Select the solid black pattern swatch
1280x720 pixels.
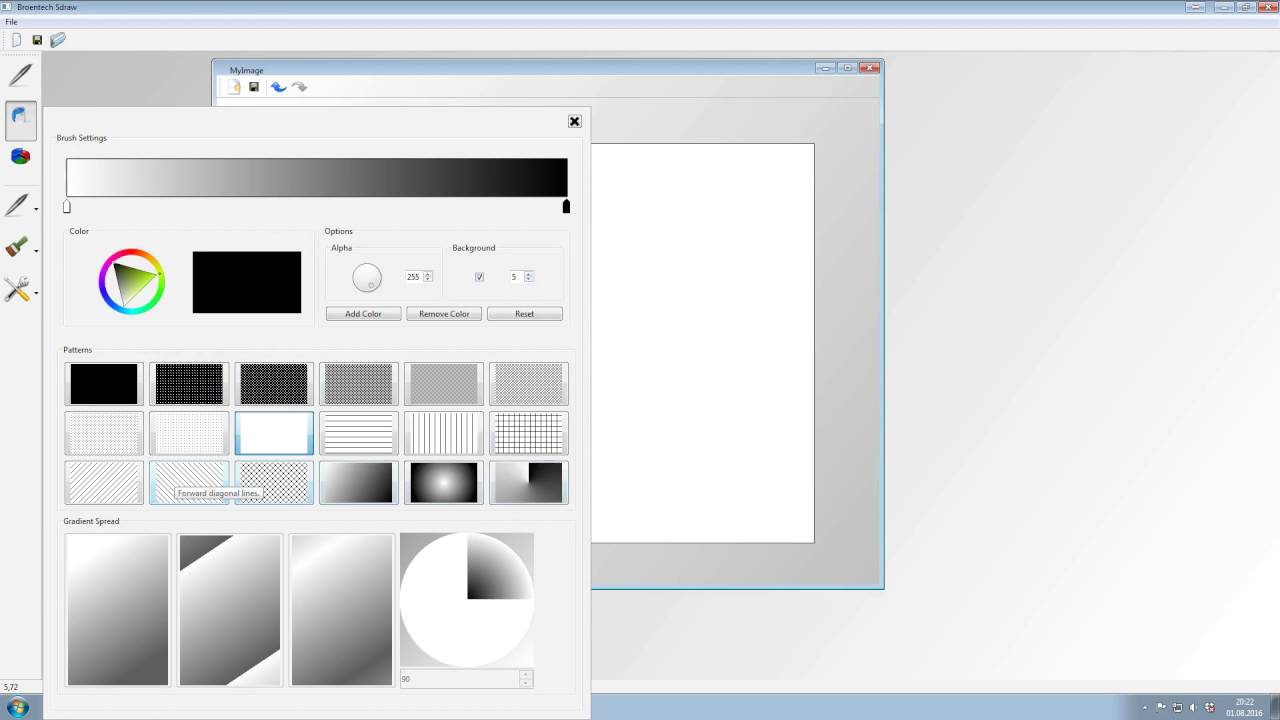103,383
